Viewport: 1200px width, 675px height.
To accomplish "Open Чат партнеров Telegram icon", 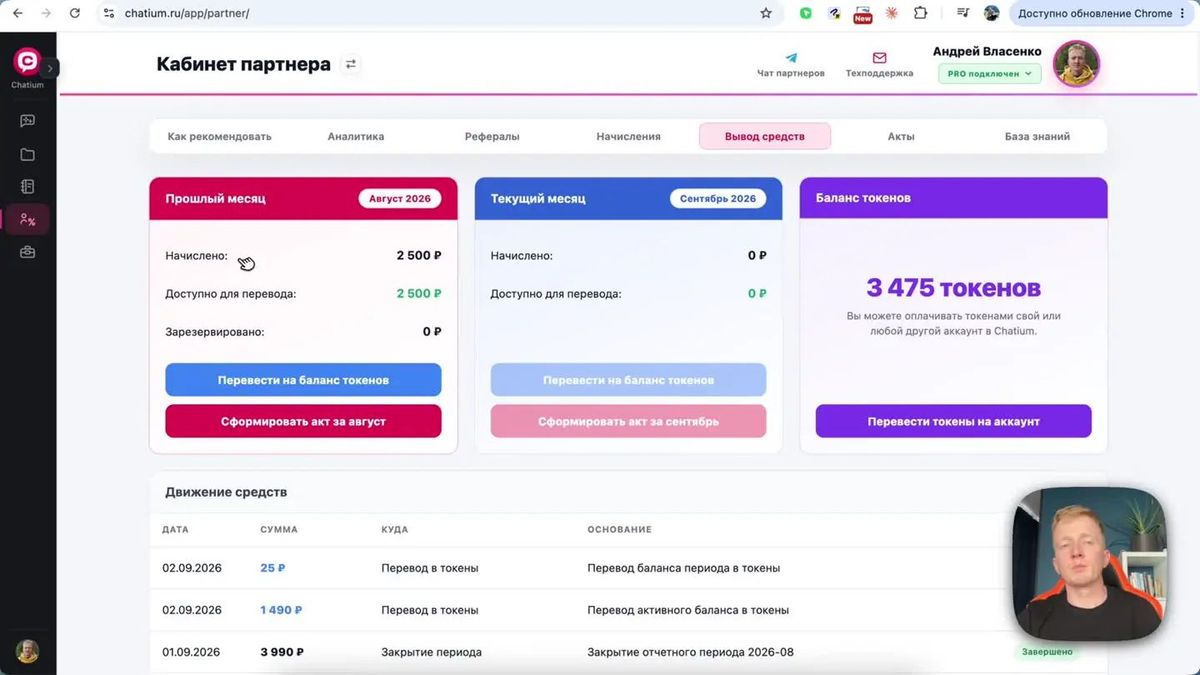I will tap(791, 59).
